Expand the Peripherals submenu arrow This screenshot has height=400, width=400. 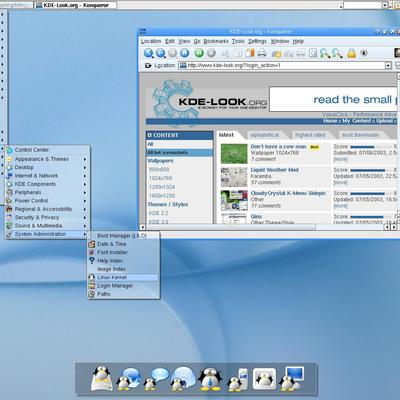point(85,193)
